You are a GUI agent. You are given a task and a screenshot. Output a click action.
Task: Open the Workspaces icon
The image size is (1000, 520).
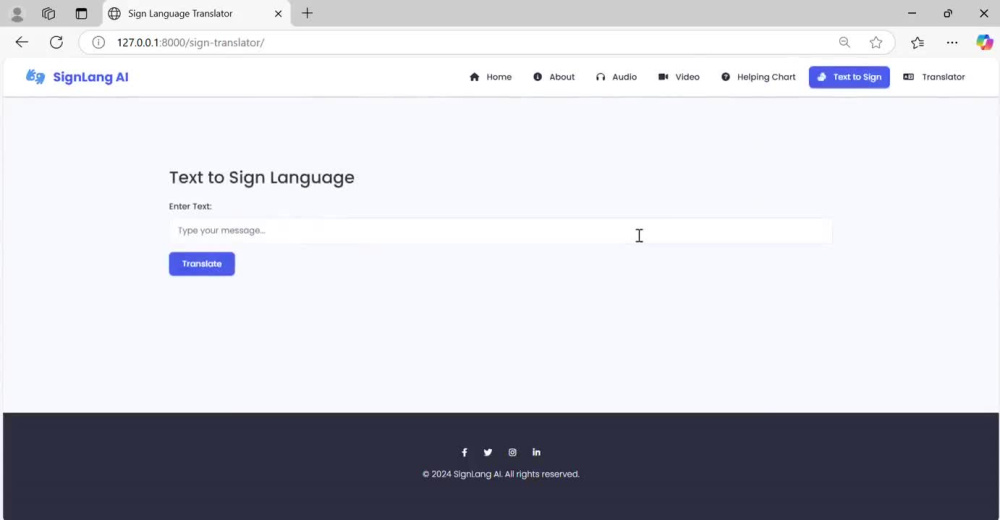[48, 13]
